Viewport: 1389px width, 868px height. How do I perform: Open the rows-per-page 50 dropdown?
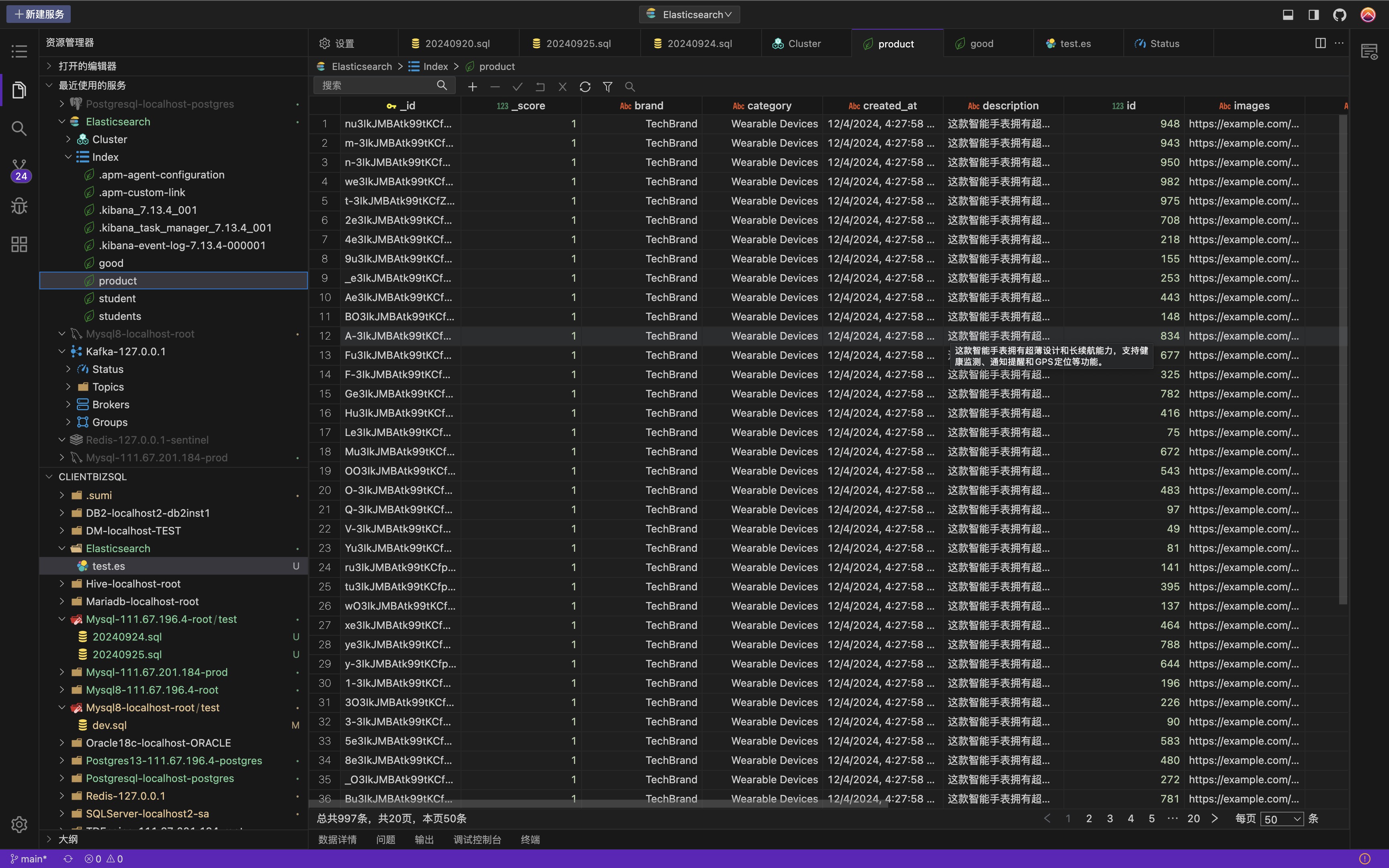pyautogui.click(x=1282, y=819)
